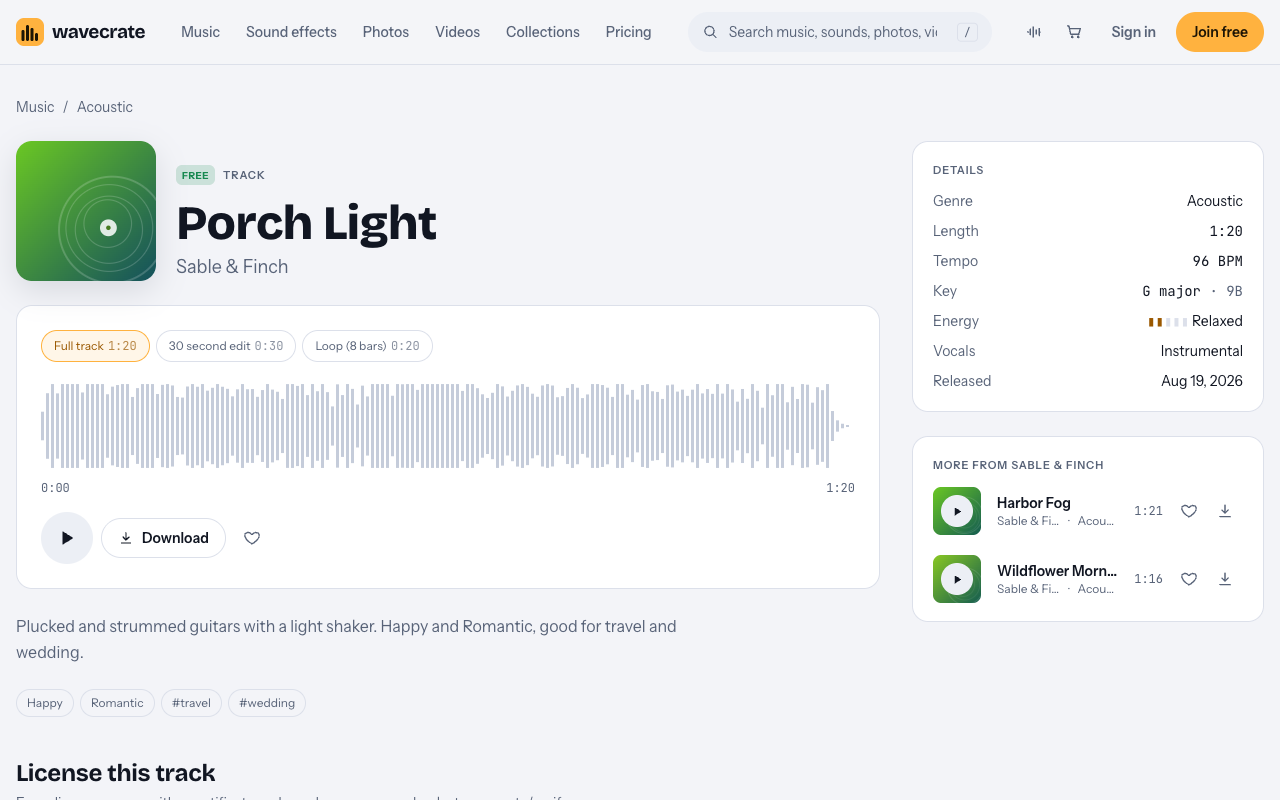
Task: Go to Acoustic breadcrumb
Action: [x=105, y=107]
